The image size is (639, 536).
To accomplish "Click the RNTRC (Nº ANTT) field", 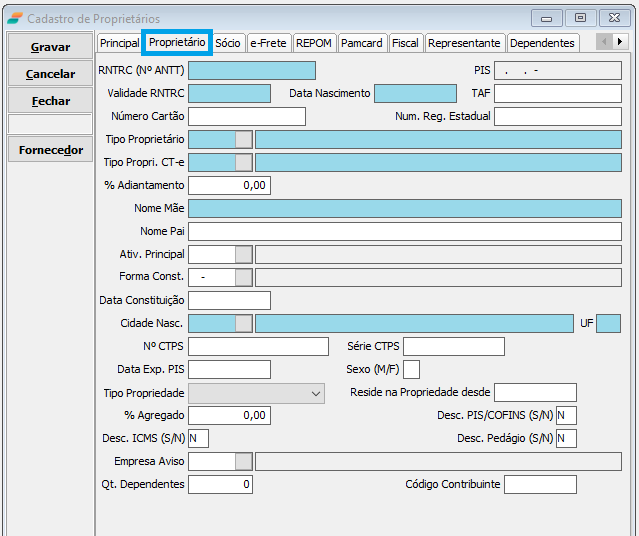I will [251, 70].
